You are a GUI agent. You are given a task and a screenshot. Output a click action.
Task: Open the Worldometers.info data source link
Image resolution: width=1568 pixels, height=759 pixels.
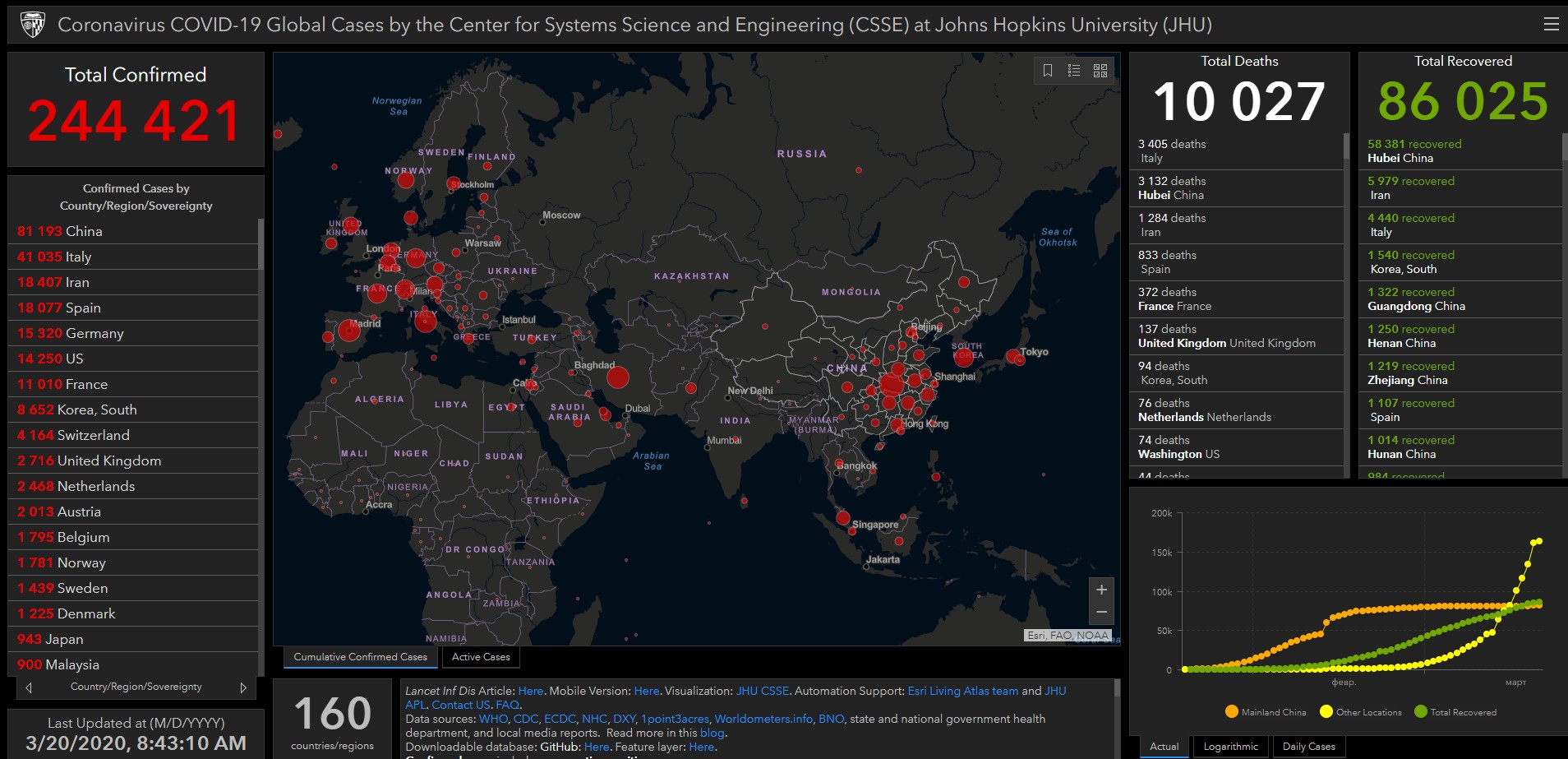(763, 719)
